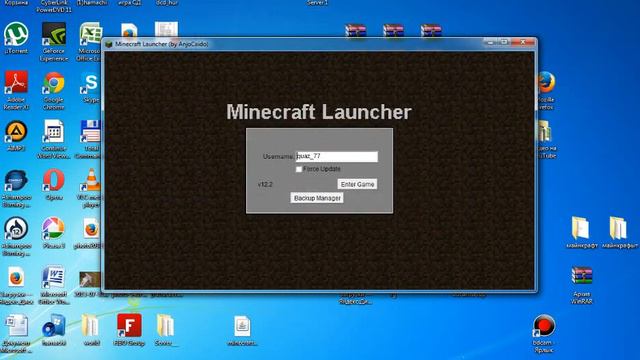Screen dimensions: 640x360
Task: Open the Microsoft Office Excel shortcut
Action: (x=91, y=35)
